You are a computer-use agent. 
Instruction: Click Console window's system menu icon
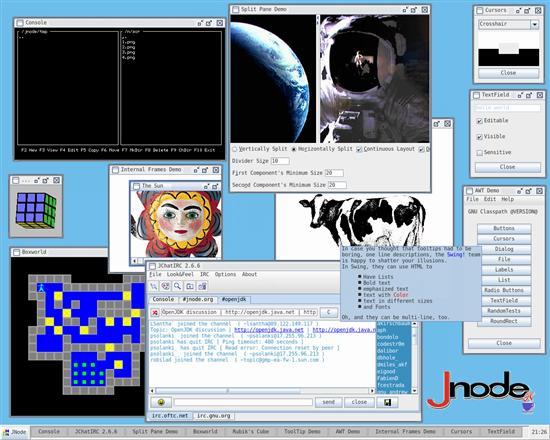(x=20, y=23)
